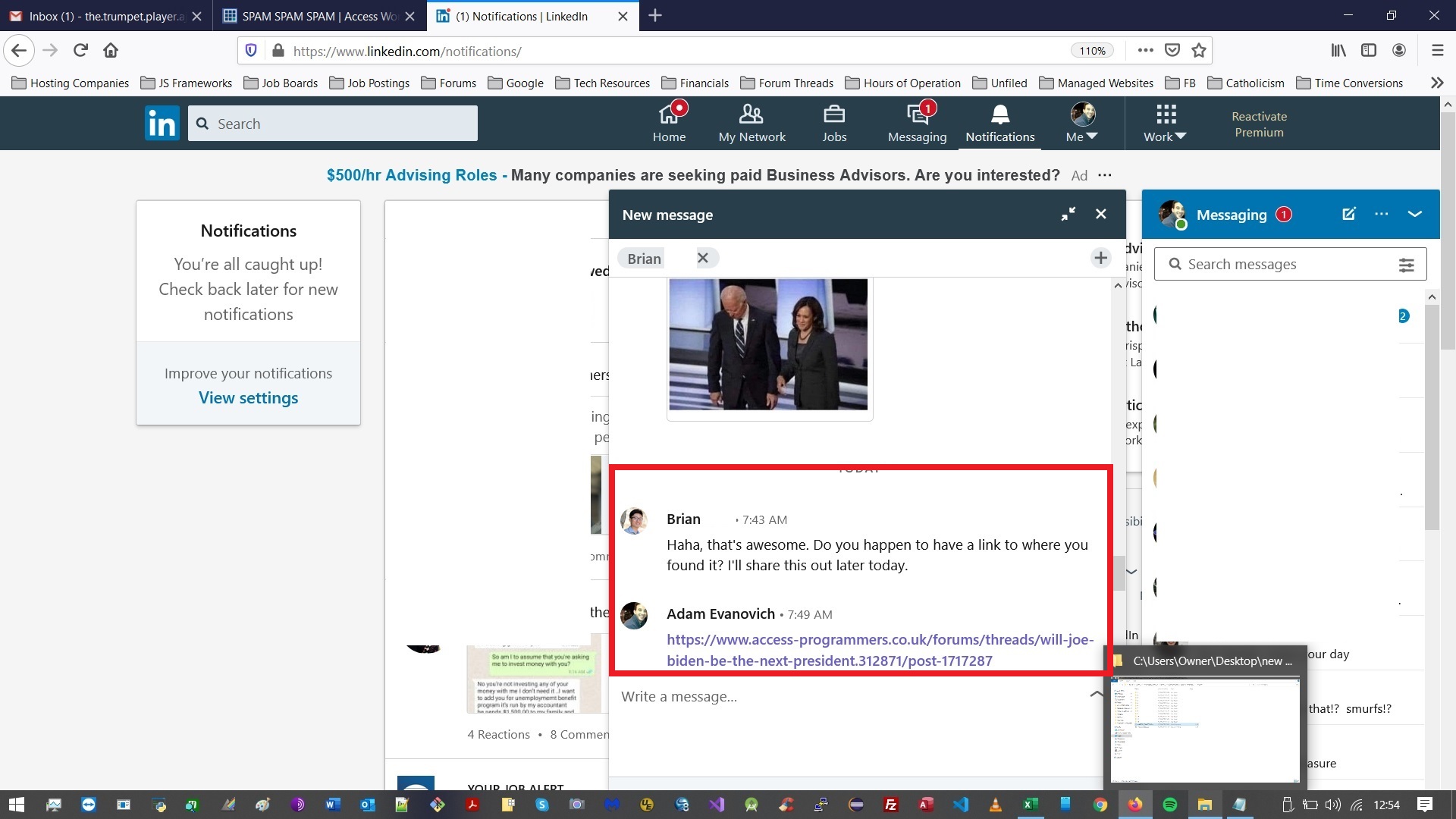Open Firefox account icon
Viewport: 1456px width, 819px height.
1399,51
